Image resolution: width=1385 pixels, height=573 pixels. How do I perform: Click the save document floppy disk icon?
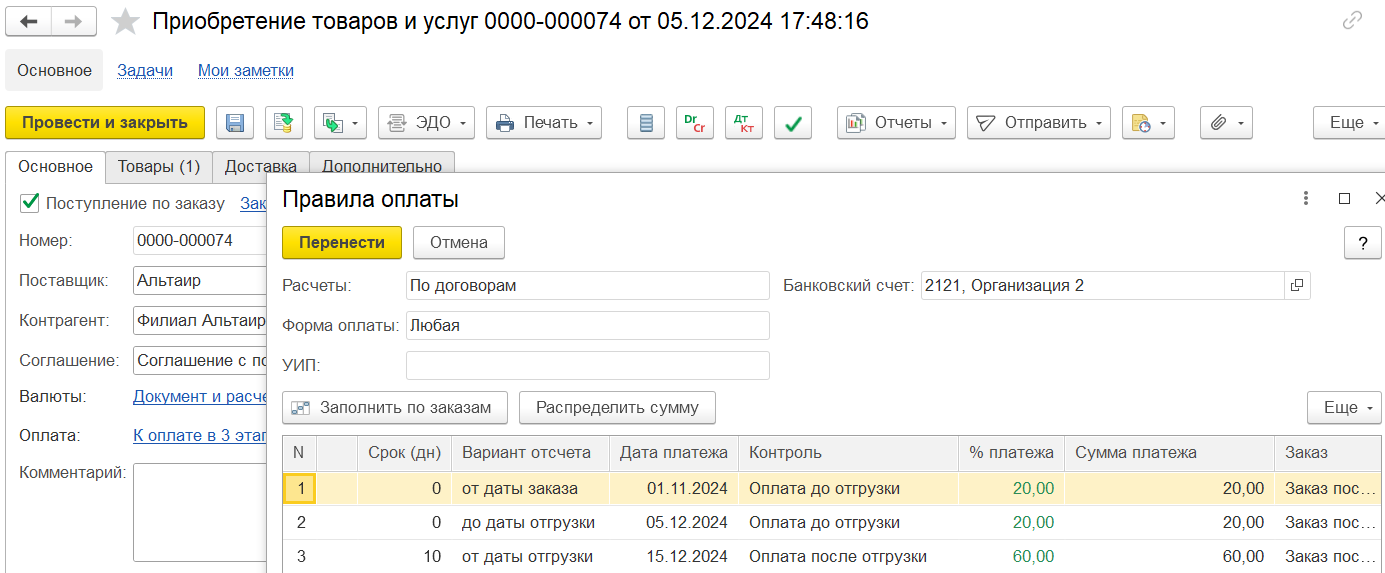tap(235, 123)
